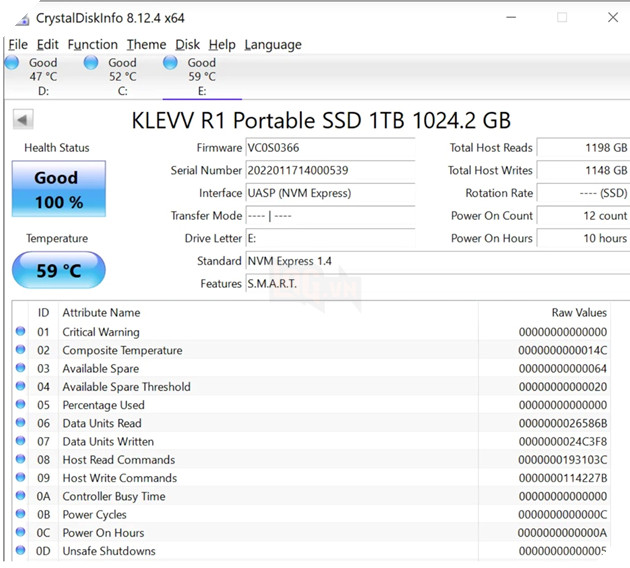Viewport: 630px width, 568px height.
Task: Click the disk title KLEVV R1 Portable SSD
Action: (321, 120)
